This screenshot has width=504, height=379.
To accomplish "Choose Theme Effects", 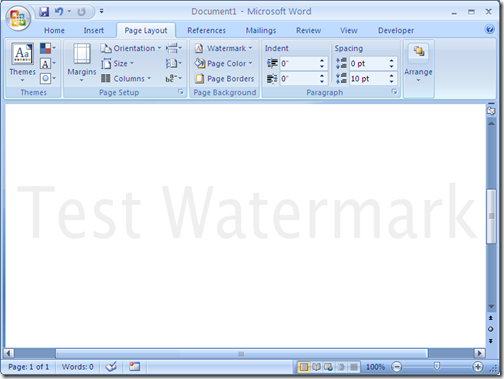I will [48, 78].
